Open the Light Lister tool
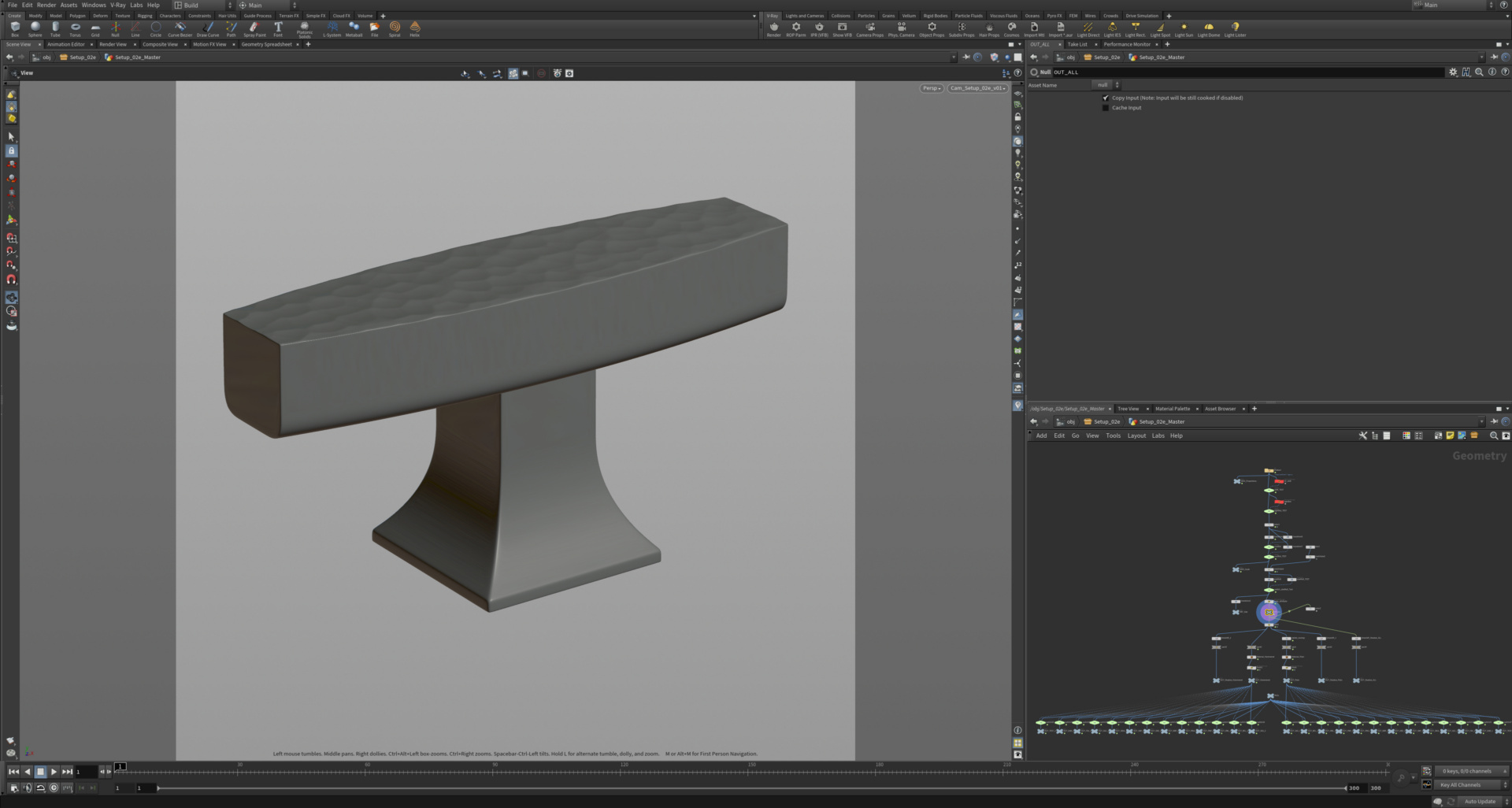Viewport: 1512px width, 808px height. click(1235, 29)
